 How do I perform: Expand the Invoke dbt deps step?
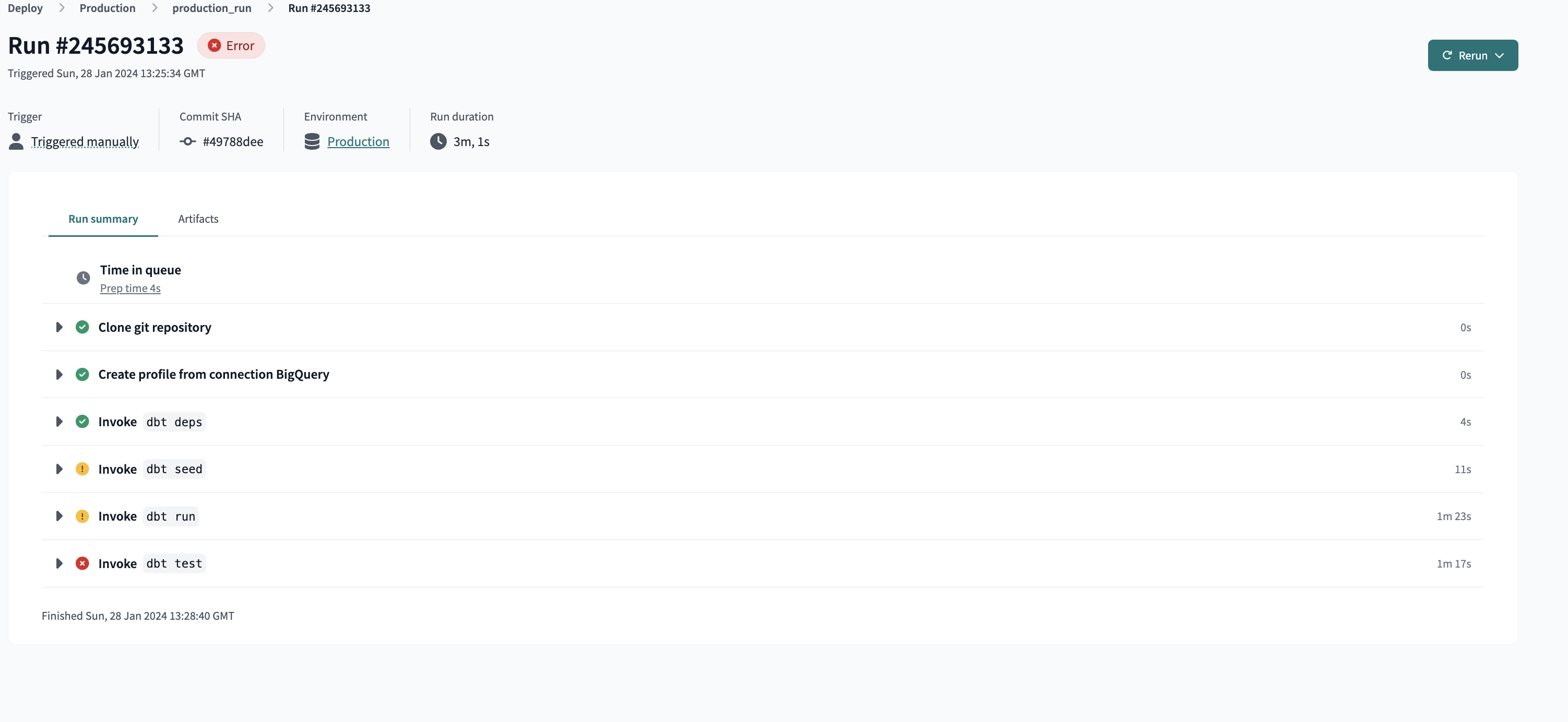[59, 422]
